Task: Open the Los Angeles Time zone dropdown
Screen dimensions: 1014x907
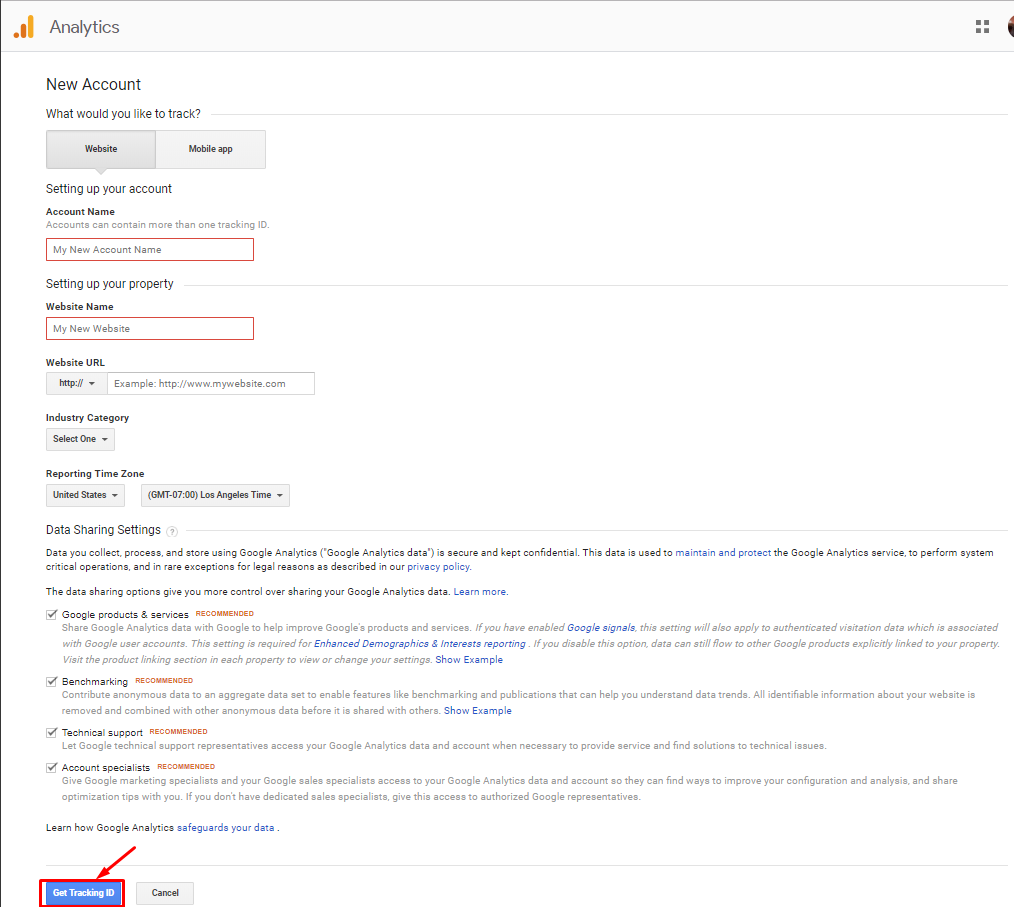Action: [x=215, y=495]
